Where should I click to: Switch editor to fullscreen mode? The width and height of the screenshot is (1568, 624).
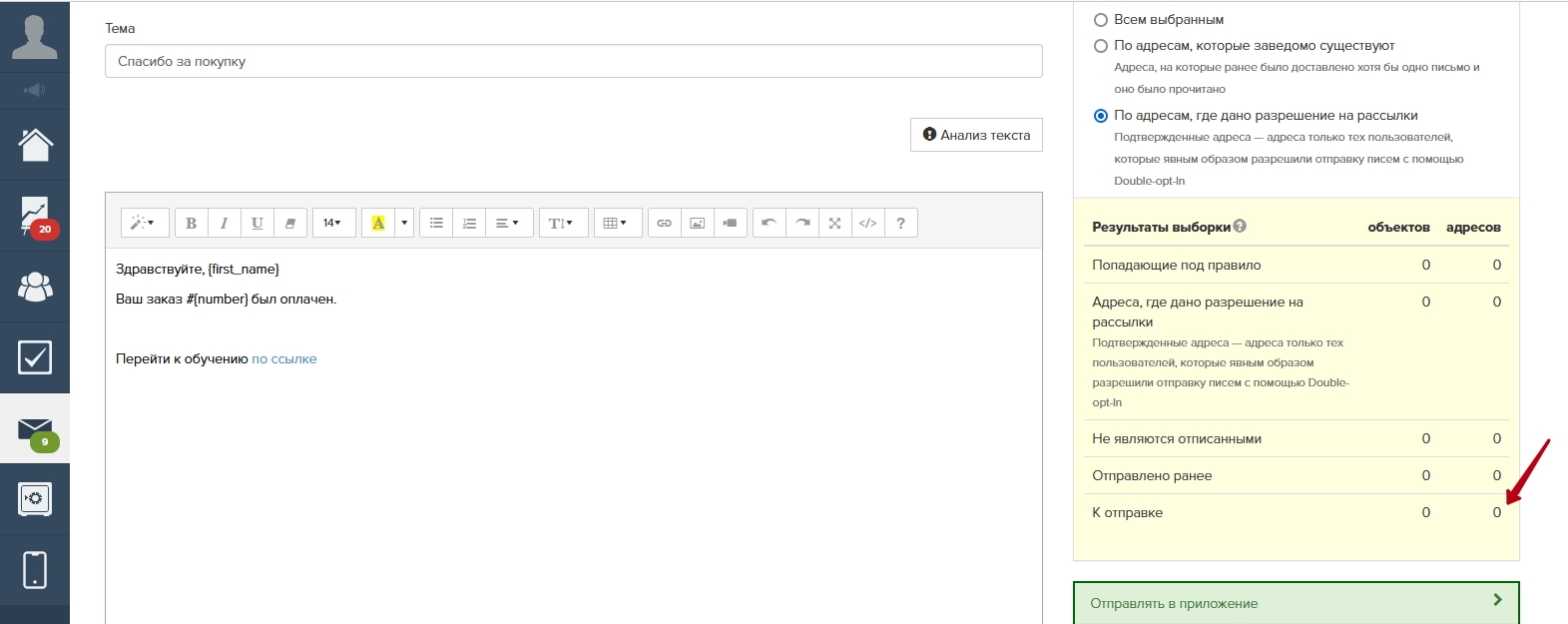pos(834,223)
